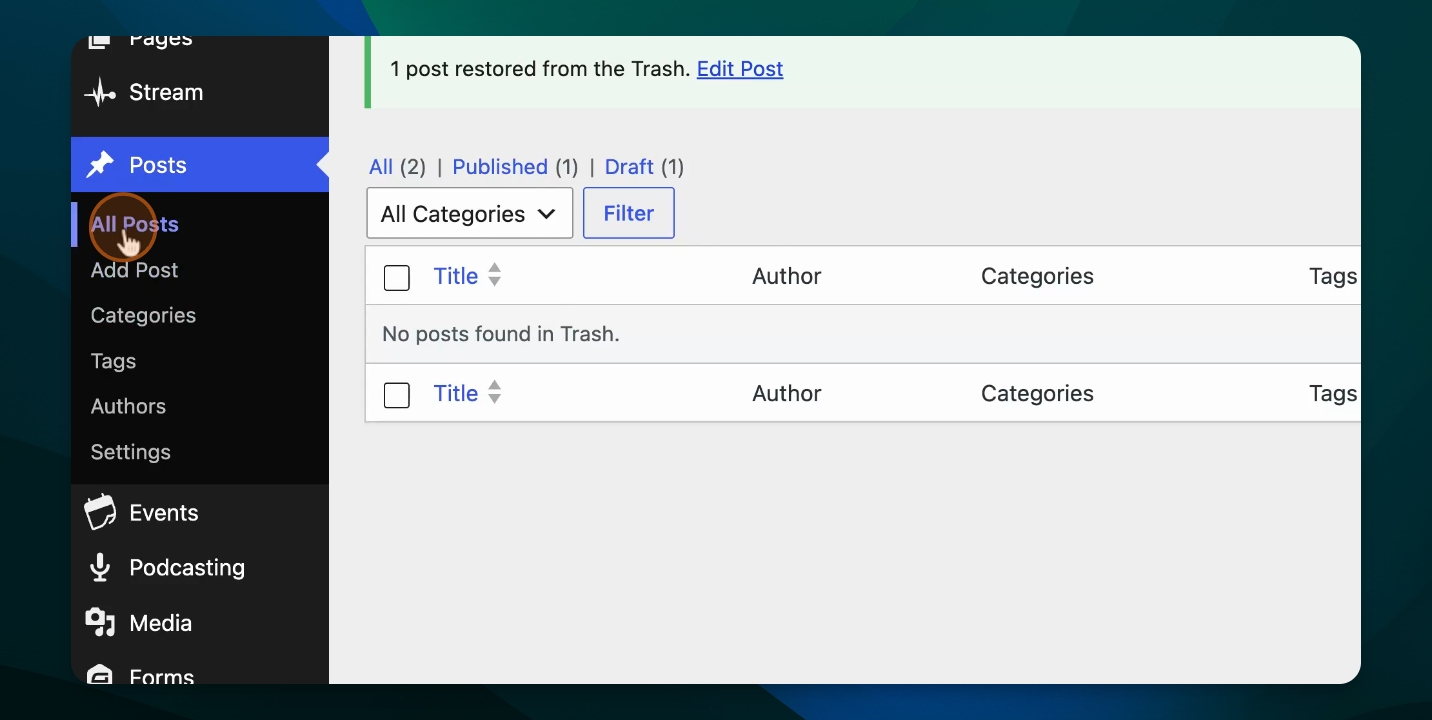Click the bottom Title column header link

(x=456, y=393)
